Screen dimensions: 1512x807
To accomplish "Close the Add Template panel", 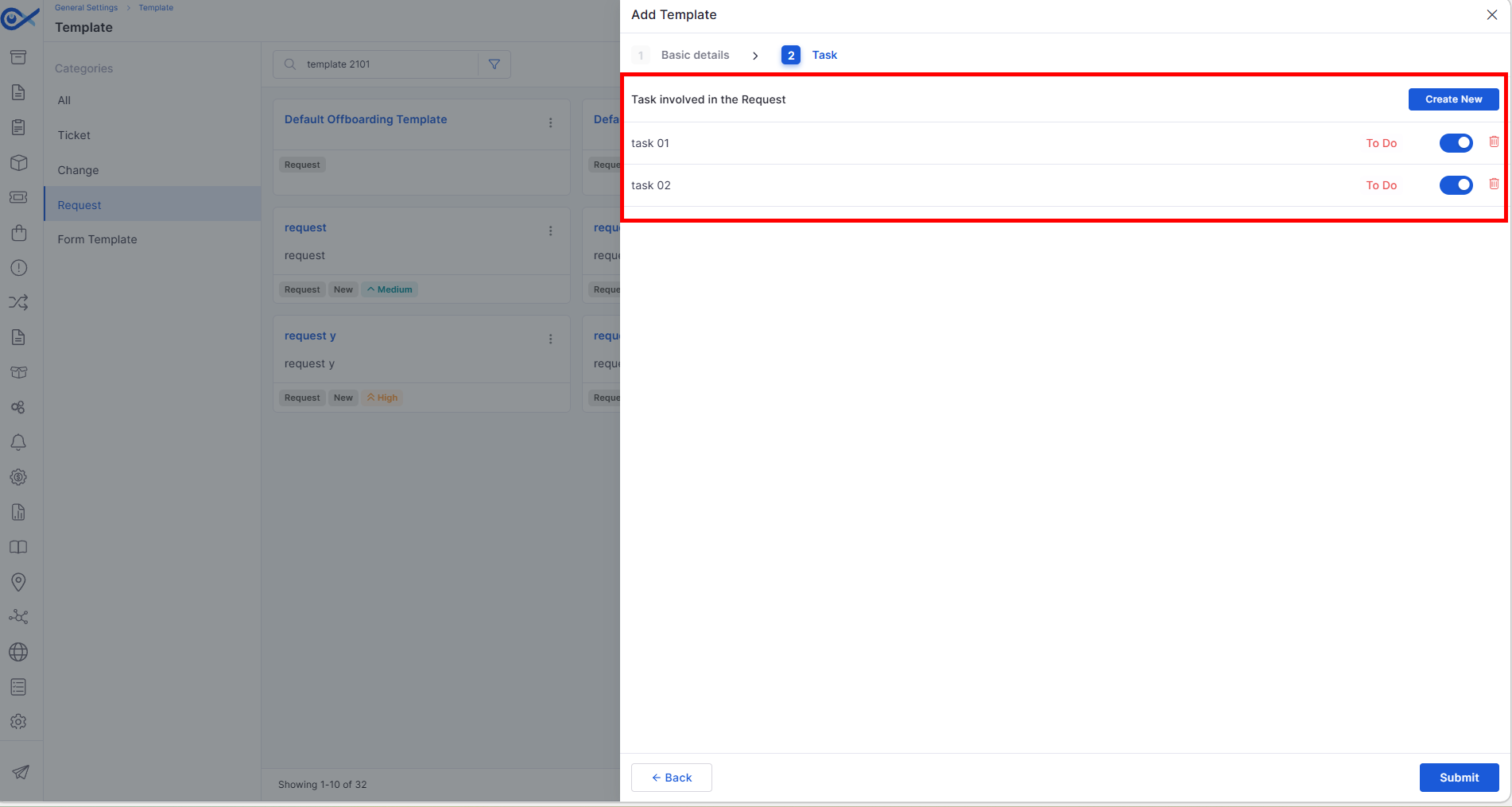I will point(1491,15).
